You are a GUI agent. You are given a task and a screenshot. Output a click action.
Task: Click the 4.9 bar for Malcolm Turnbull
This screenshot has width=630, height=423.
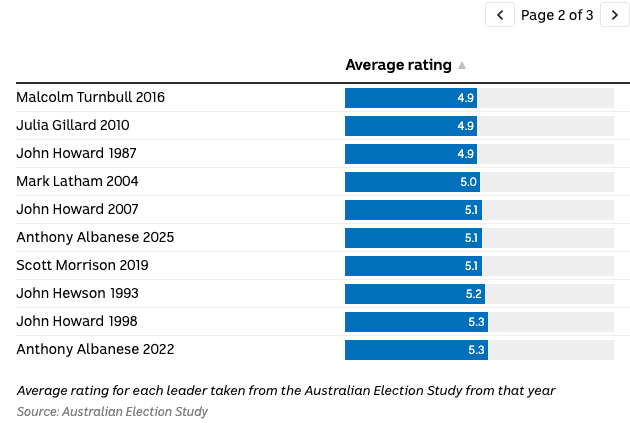click(x=410, y=98)
